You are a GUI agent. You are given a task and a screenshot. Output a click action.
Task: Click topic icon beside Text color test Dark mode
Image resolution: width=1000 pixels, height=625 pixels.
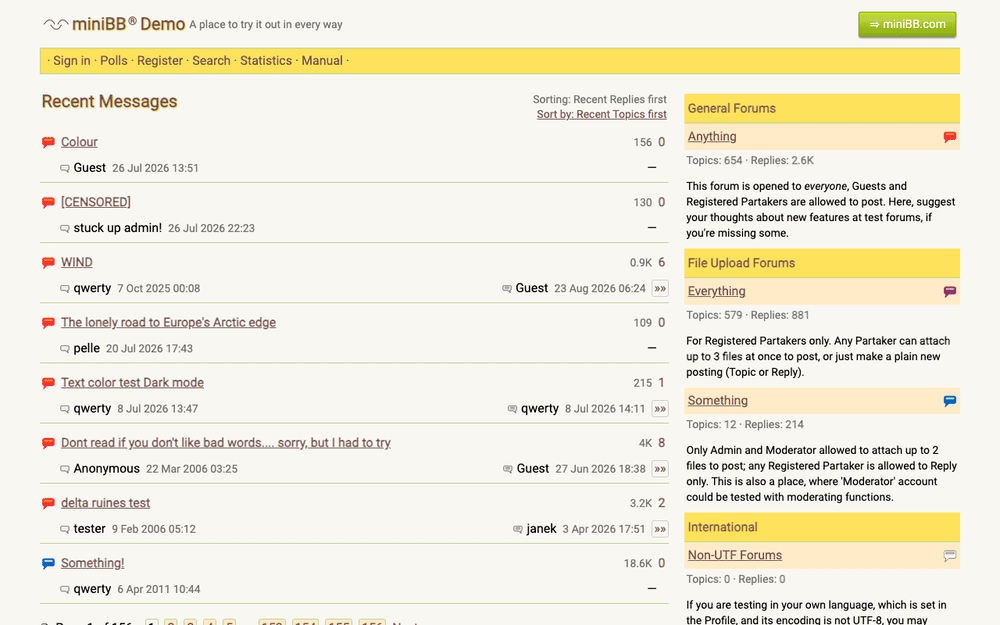click(x=48, y=383)
